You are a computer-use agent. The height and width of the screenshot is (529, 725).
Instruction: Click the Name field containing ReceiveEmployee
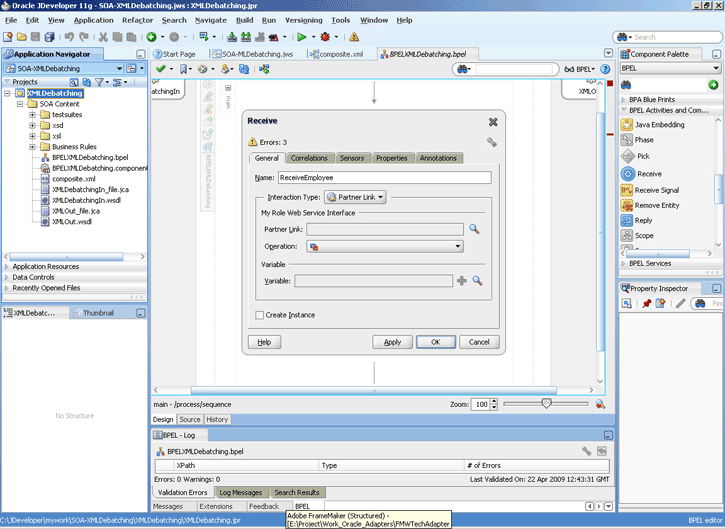[384, 178]
